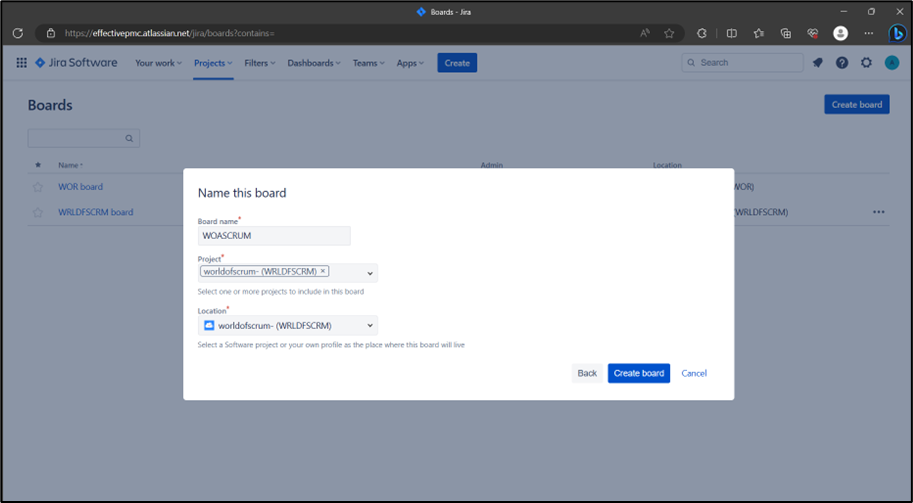Open the WOR board link
The image size is (913, 503).
pos(80,187)
